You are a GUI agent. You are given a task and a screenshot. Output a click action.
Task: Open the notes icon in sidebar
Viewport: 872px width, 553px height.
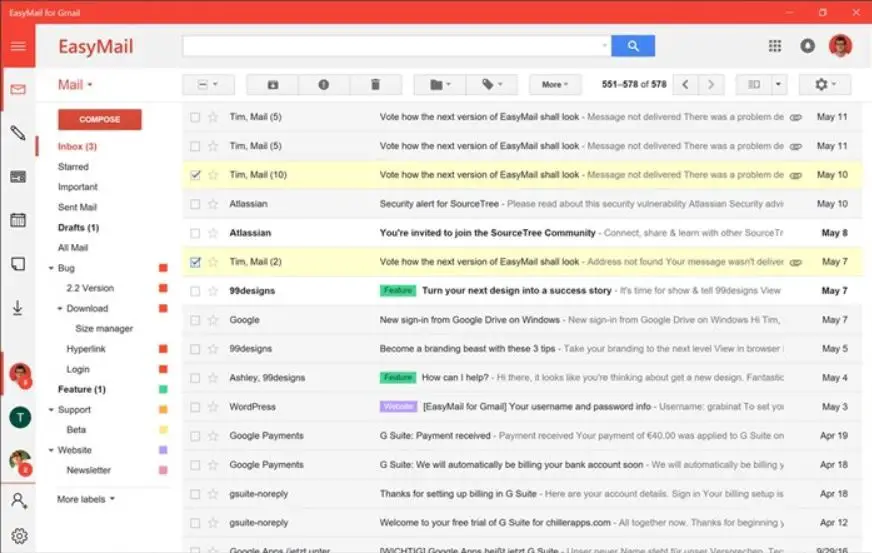click(x=18, y=264)
